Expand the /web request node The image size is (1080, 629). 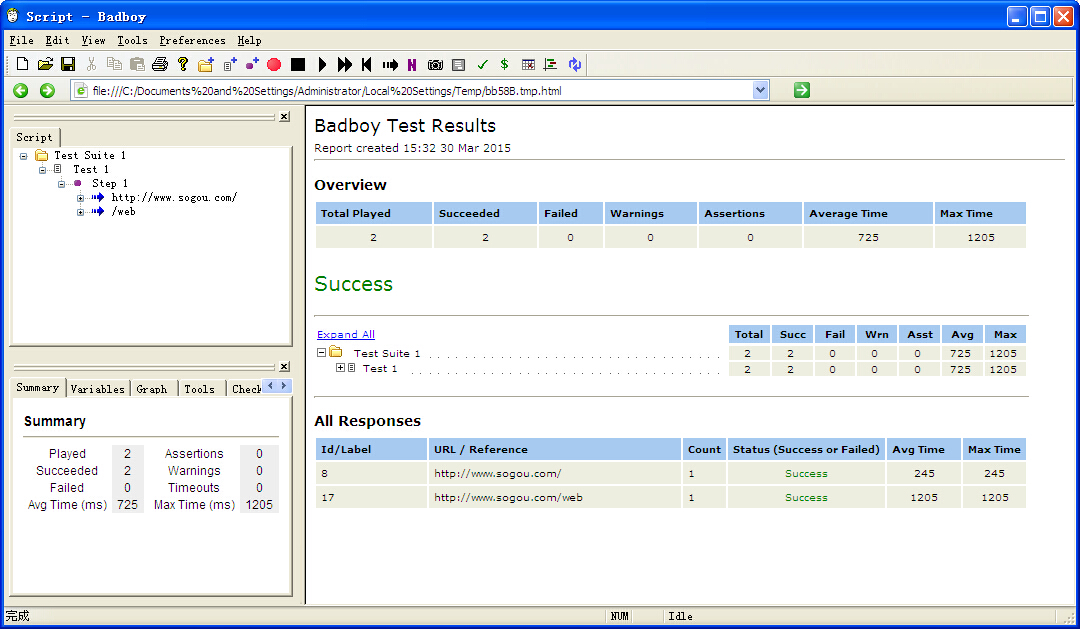click(x=81, y=212)
